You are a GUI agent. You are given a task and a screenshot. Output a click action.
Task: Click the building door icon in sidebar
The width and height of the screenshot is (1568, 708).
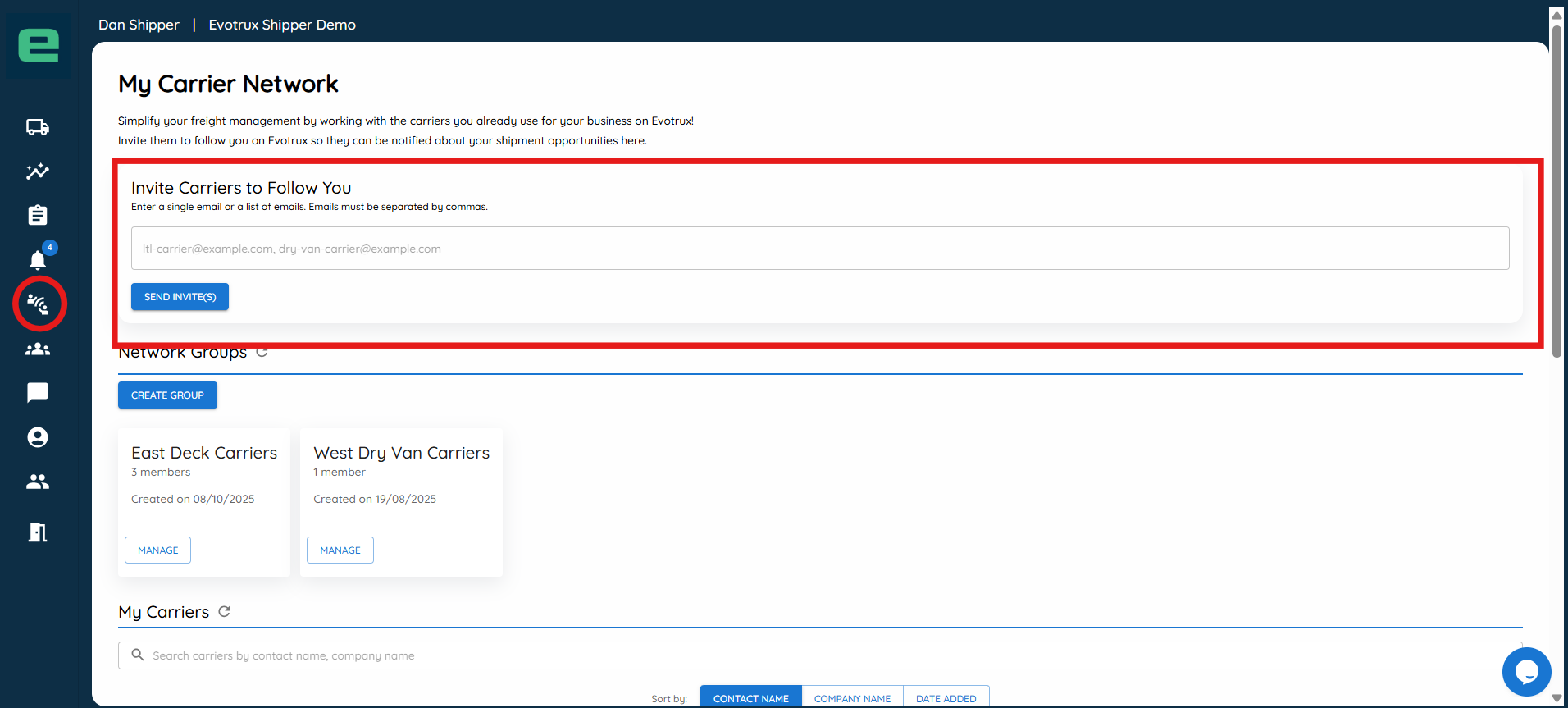(x=38, y=532)
